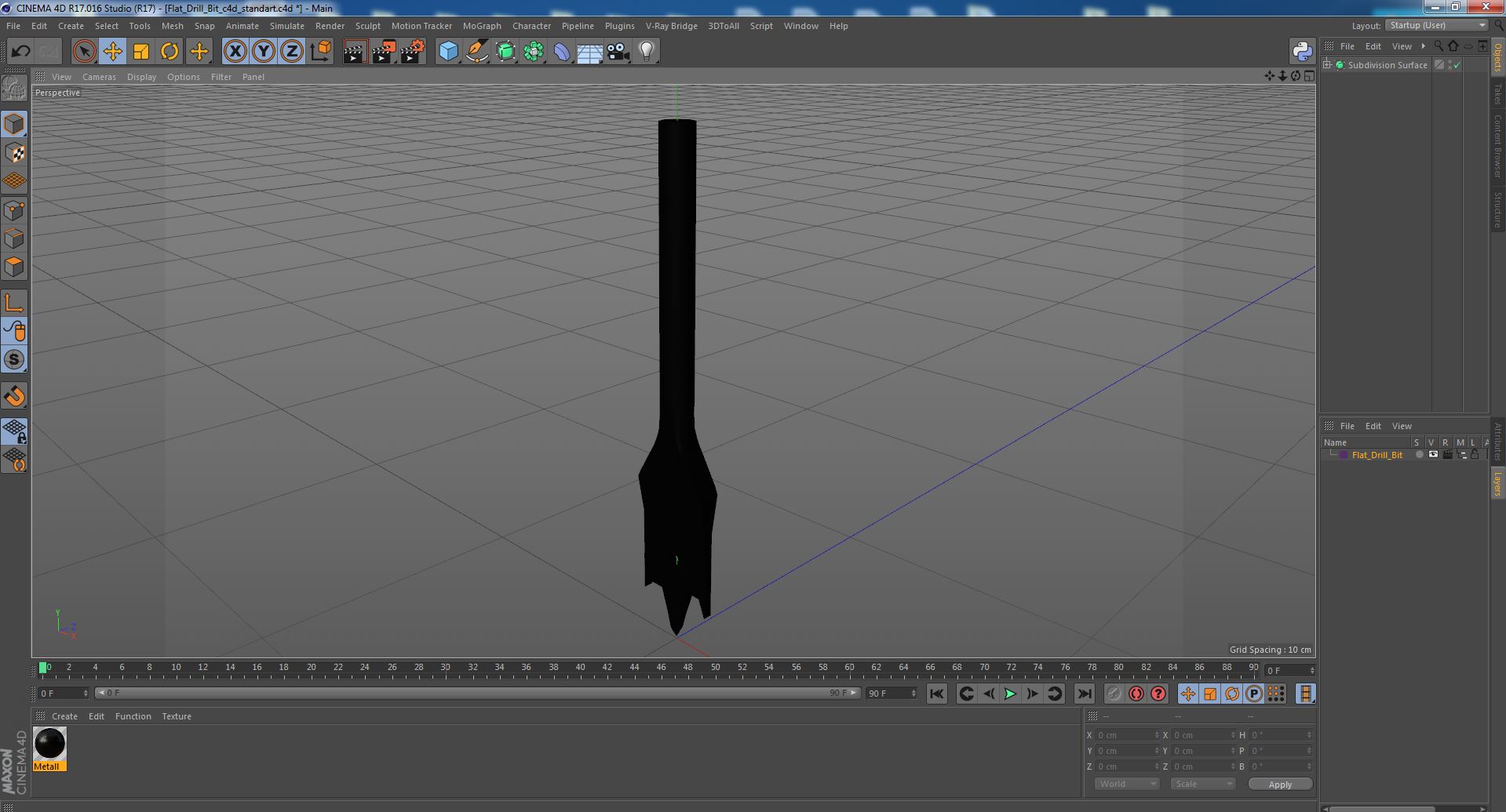Switch to Points mode
Viewport: 1506px width, 812px height.
click(14, 210)
